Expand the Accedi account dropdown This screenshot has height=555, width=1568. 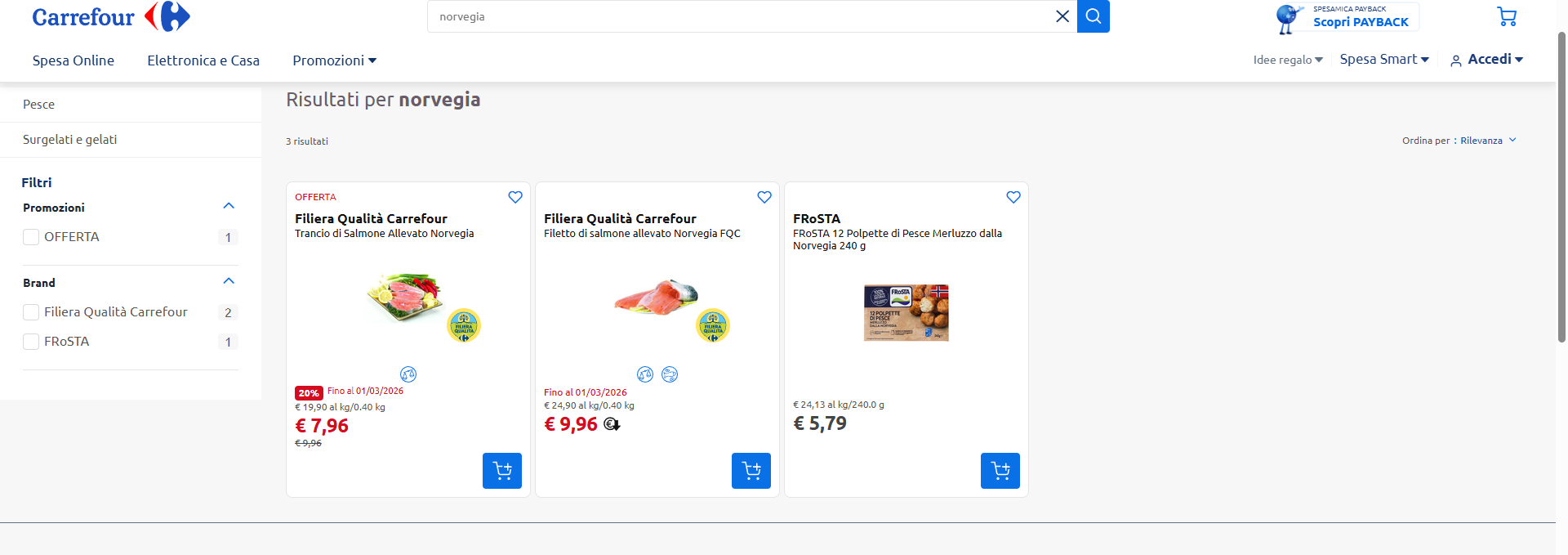[x=1487, y=60]
